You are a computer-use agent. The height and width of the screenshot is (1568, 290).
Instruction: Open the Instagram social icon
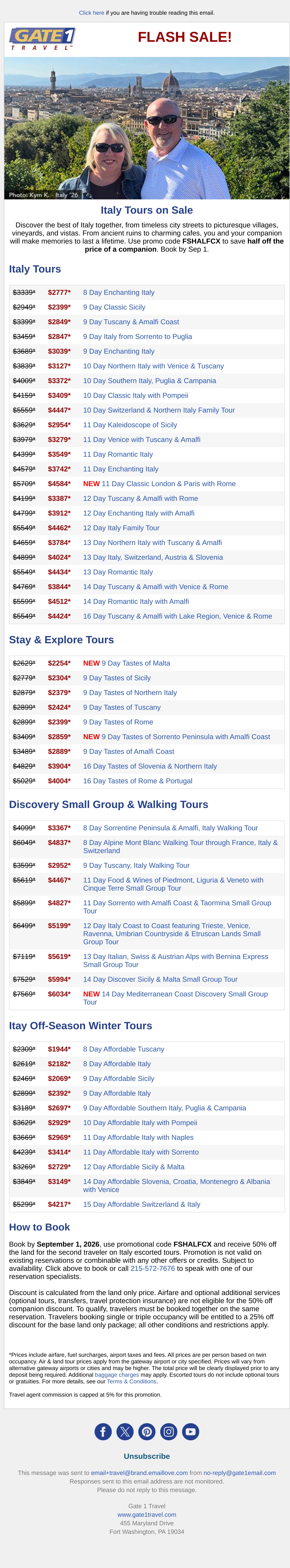click(169, 1432)
